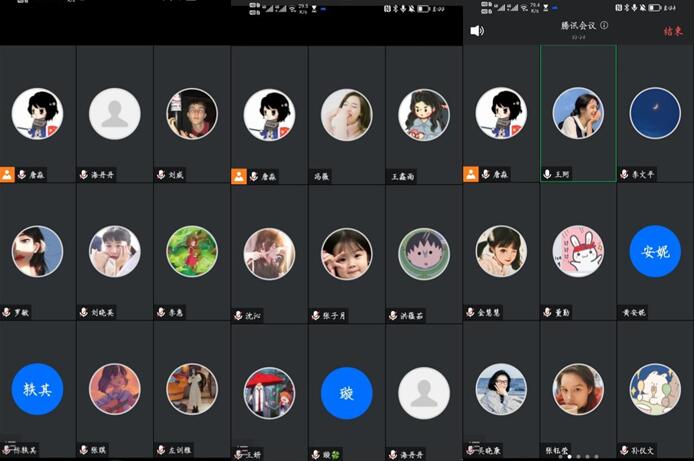
Task: Click muted microphone icon beside 刘晓英
Action: click(84, 313)
